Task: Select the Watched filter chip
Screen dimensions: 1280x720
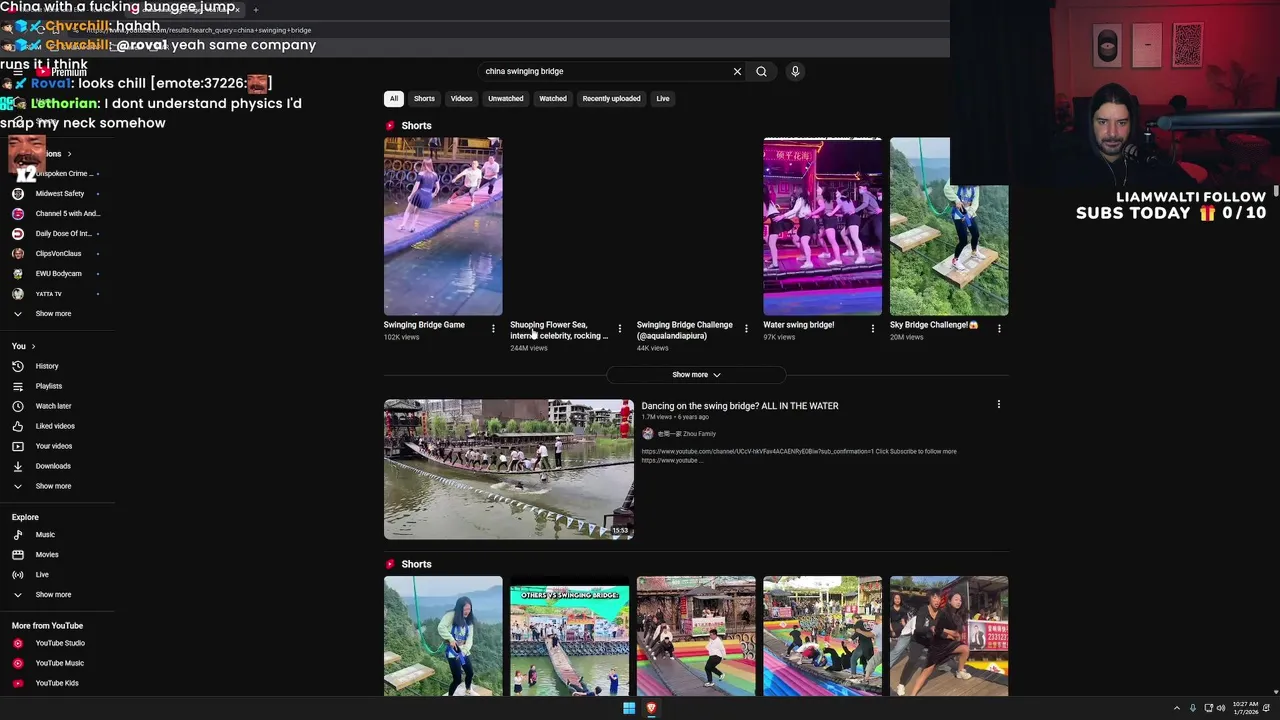Action: (x=553, y=99)
